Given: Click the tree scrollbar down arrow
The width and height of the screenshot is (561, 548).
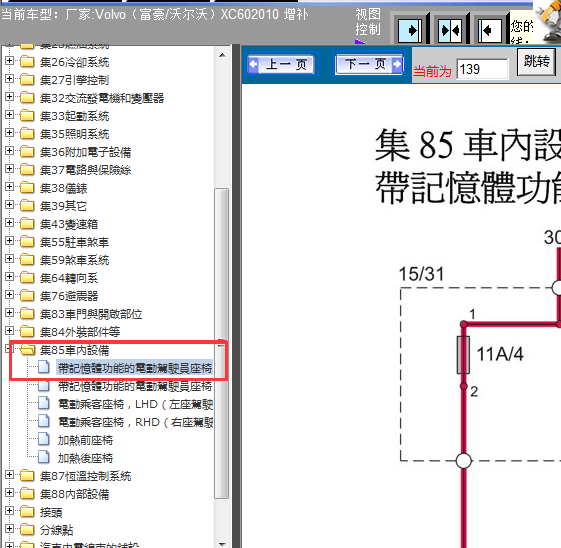Looking at the screenshot, I should coord(222,544).
